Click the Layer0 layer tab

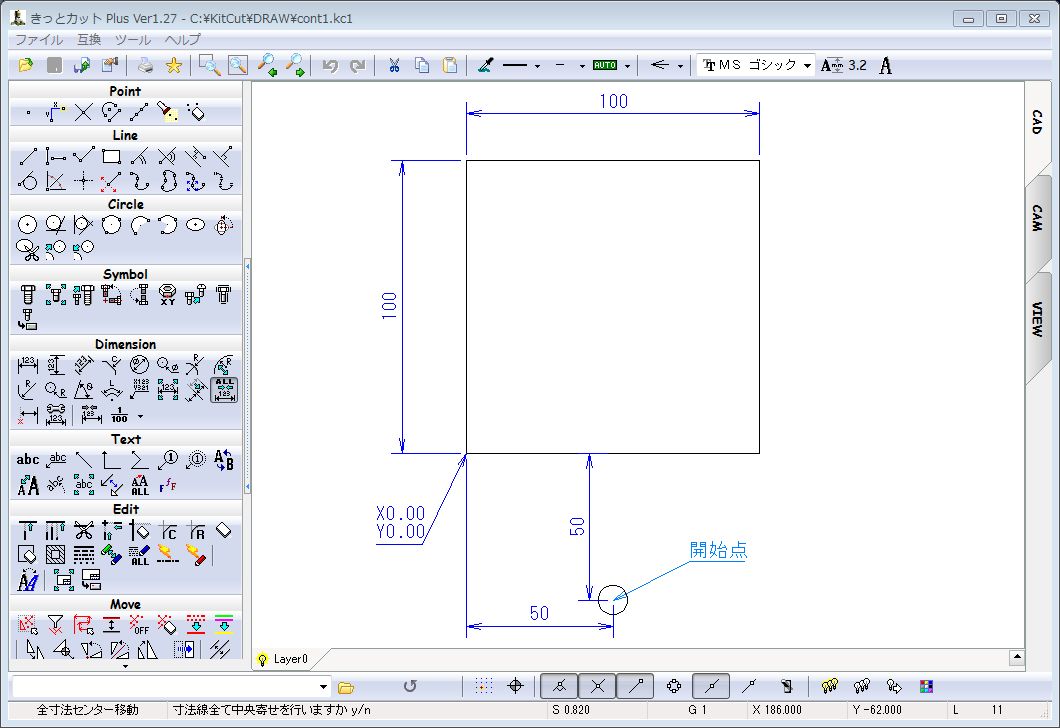pyautogui.click(x=291, y=659)
